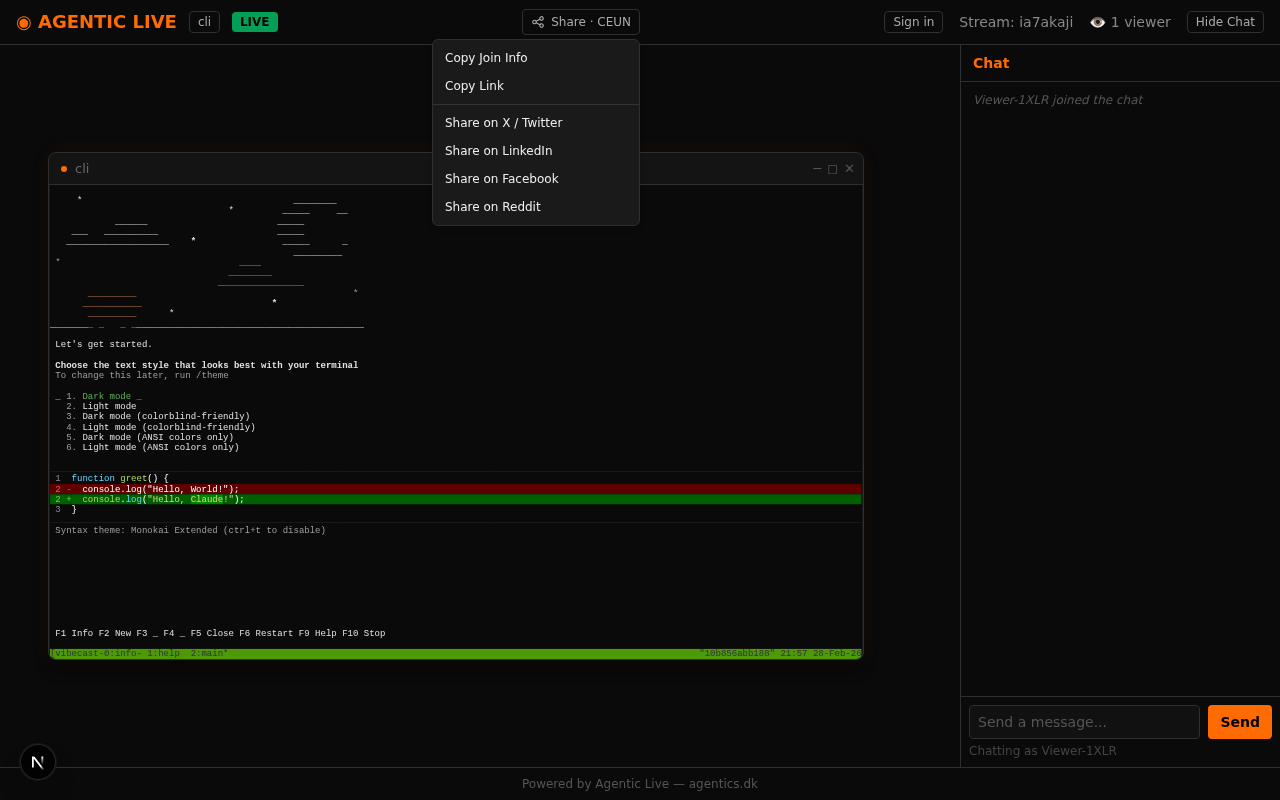Close the cli terminal window
Viewport: 1280px width, 800px height.
coord(849,169)
